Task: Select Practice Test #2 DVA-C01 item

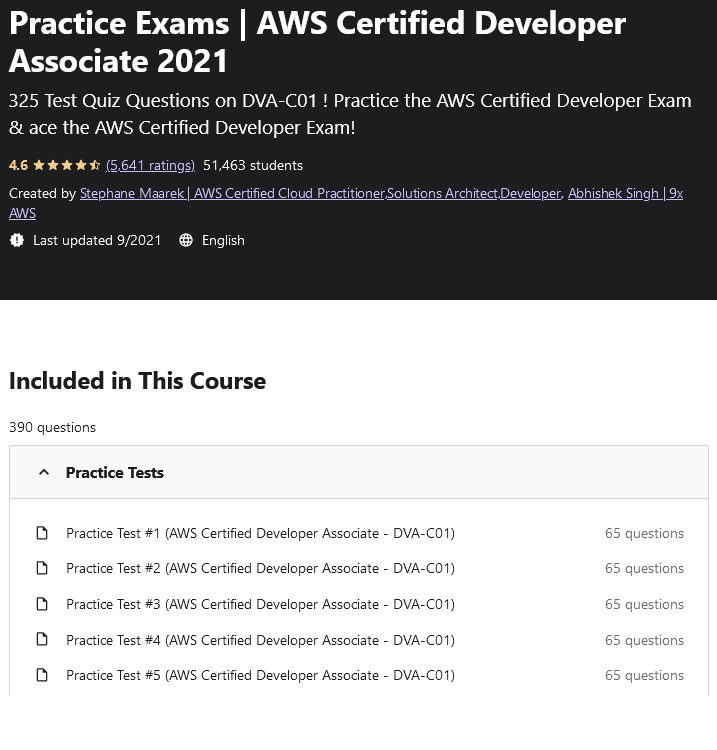Action: point(260,568)
